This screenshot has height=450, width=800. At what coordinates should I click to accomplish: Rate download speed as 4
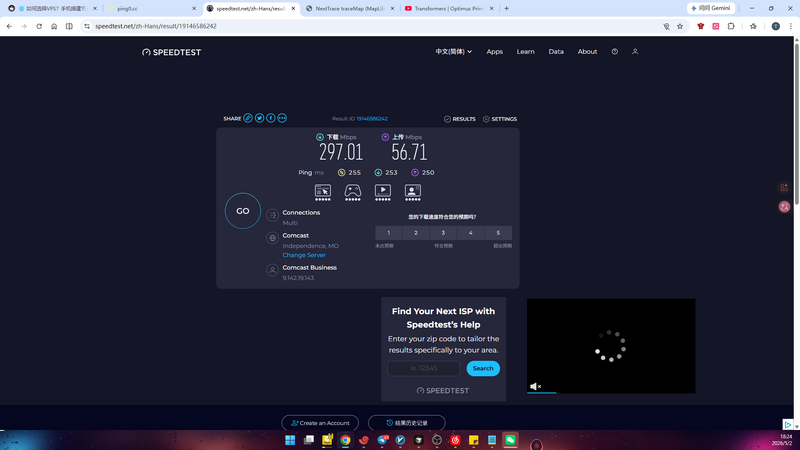pos(470,233)
